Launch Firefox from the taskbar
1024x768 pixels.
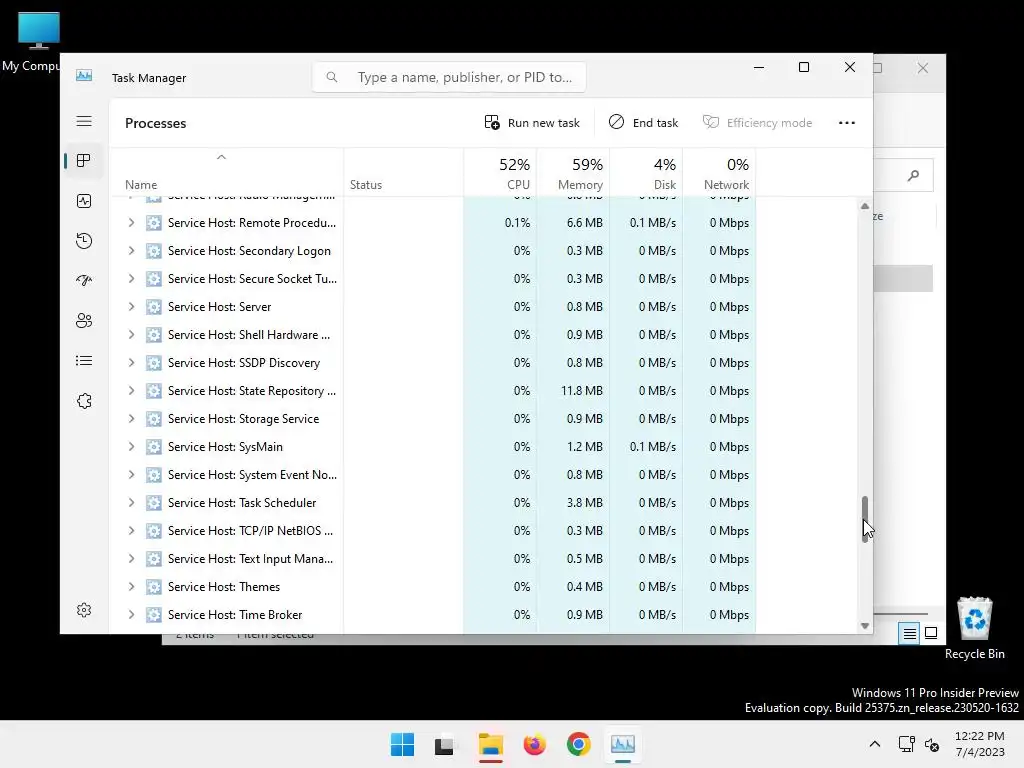tap(534, 744)
